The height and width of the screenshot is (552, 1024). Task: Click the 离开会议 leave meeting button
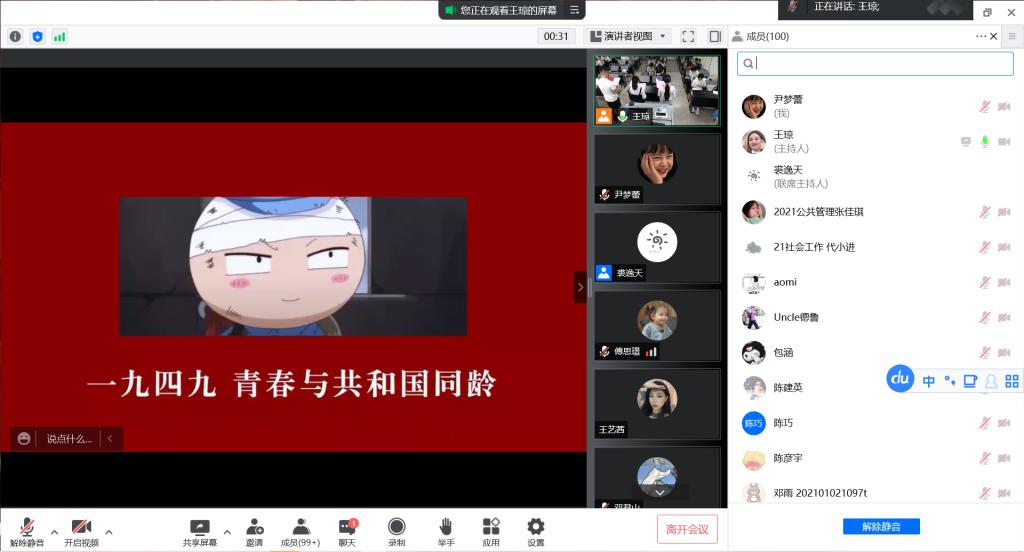(x=687, y=529)
